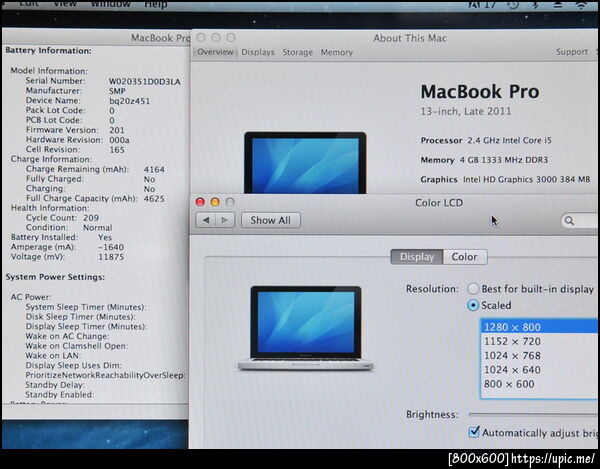Click the Condition value Normal
The width and height of the screenshot is (600, 469).
click(98, 228)
